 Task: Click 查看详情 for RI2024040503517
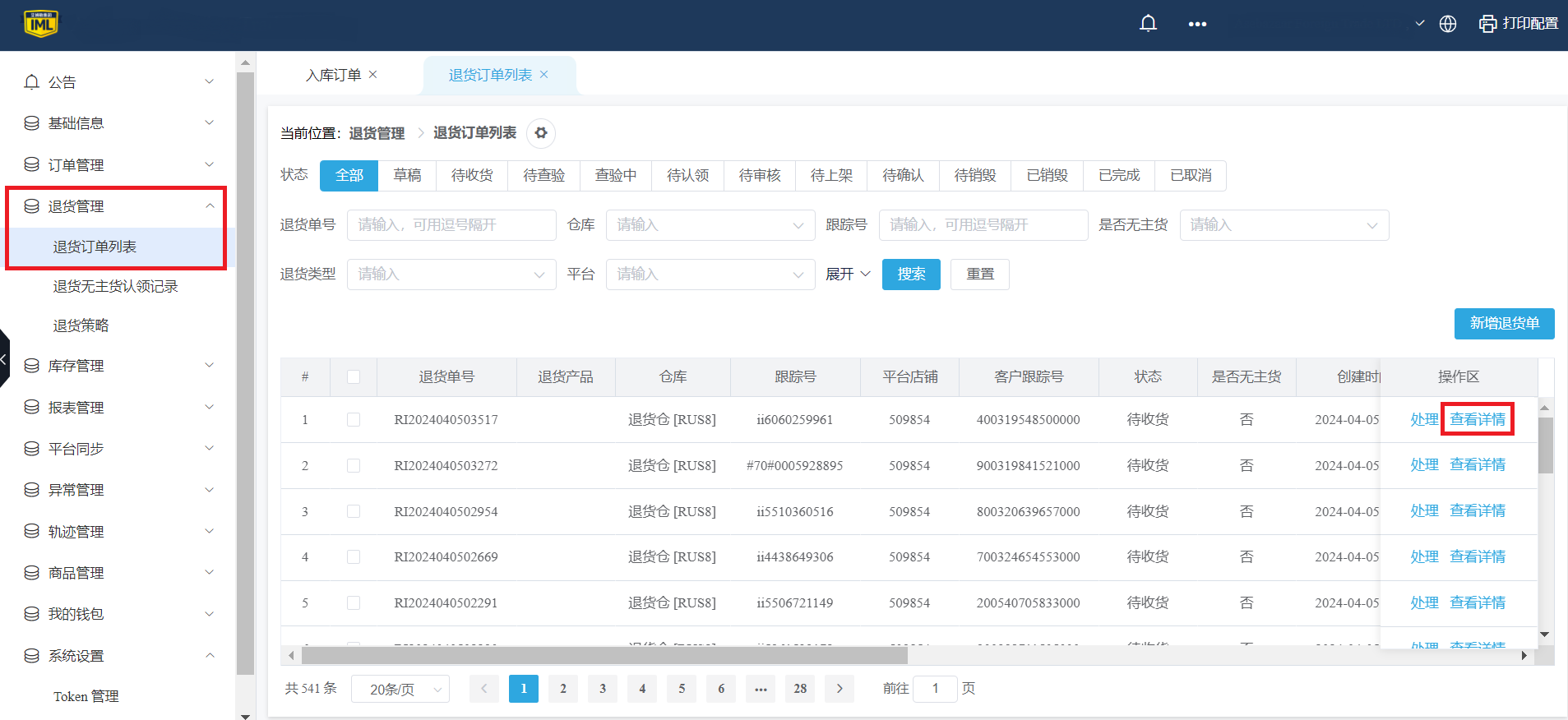click(x=1478, y=420)
